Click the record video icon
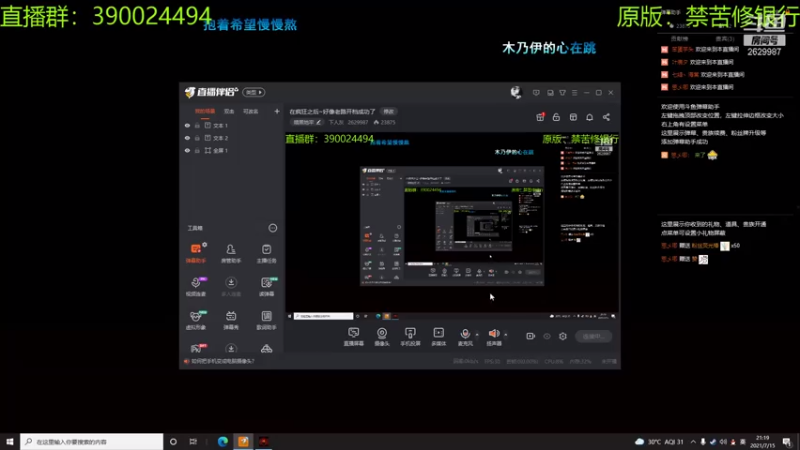Screen dimensions: 800x450 tap(531, 336)
